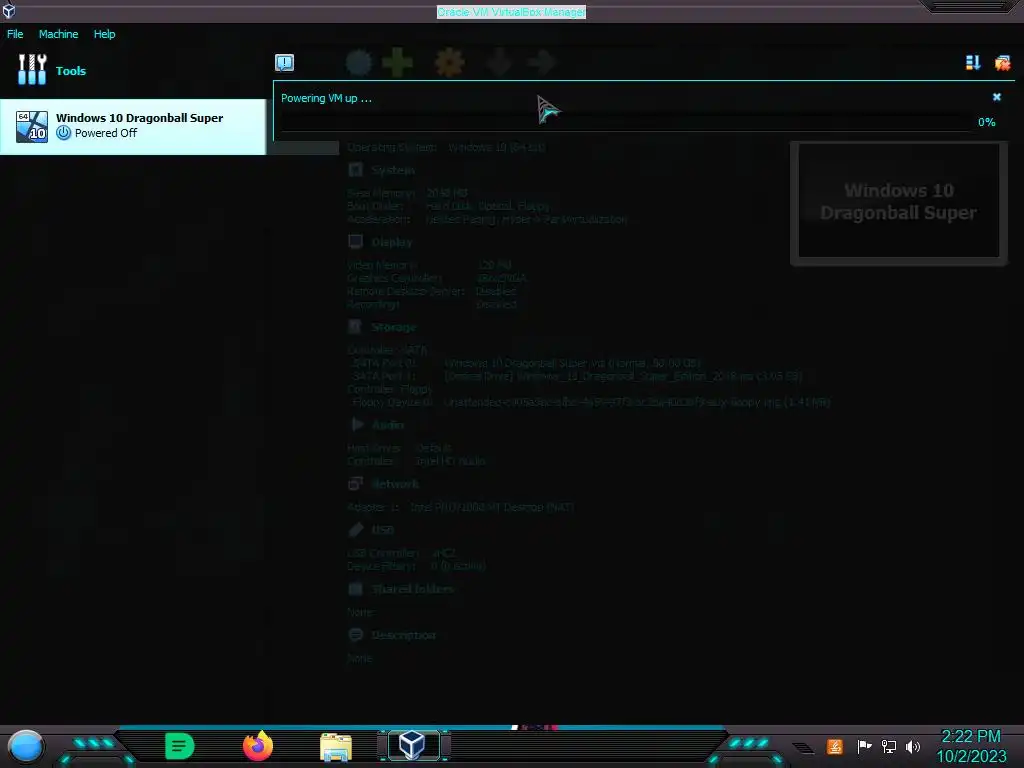Click the progress list sort icon at top right
This screenshot has width=1024, height=768.
tap(973, 63)
